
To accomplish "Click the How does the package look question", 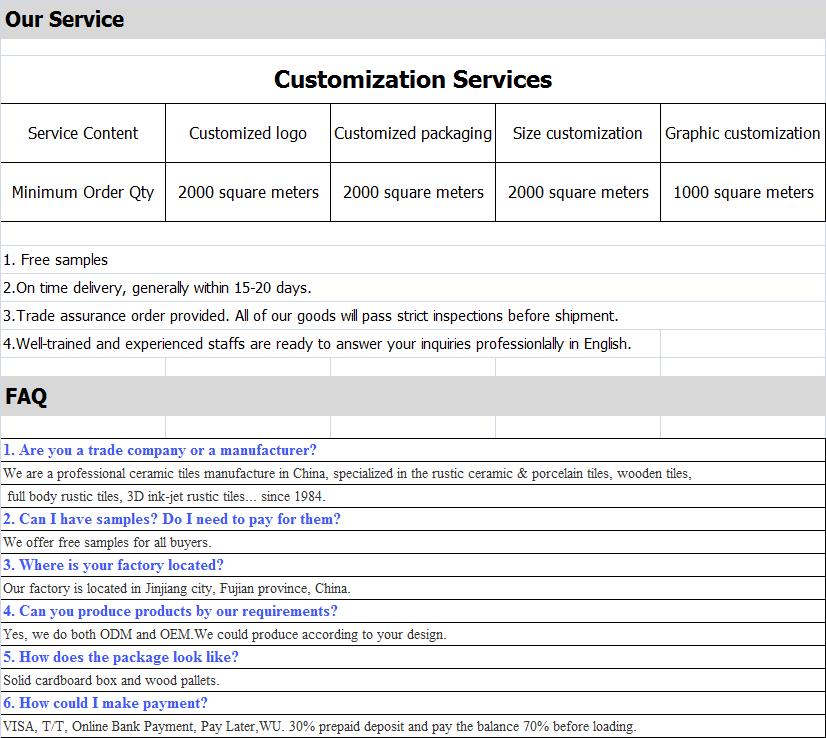I will click(x=121, y=657).
